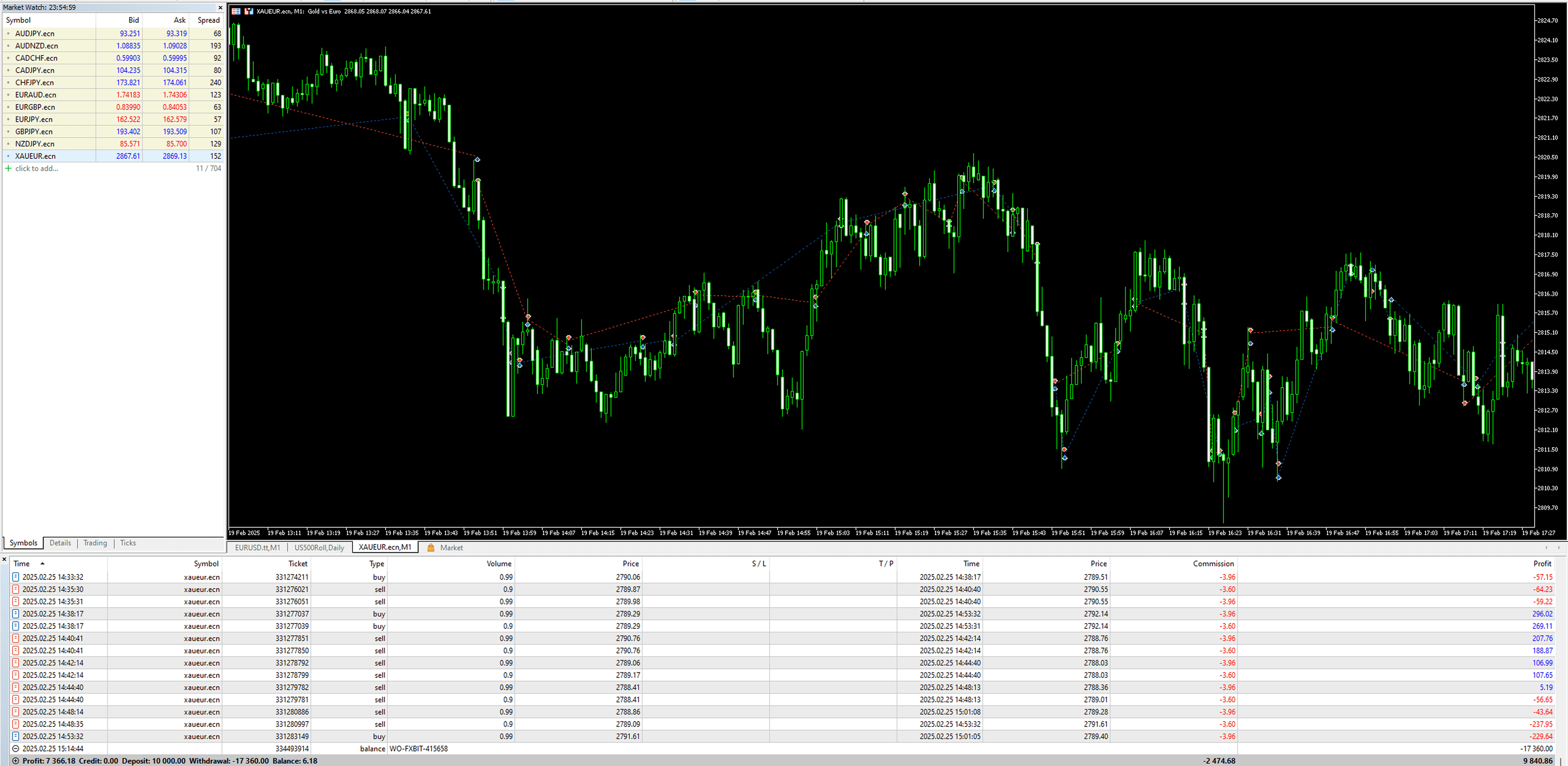Close the Market Watch panel
The width and height of the screenshot is (1568, 766).
[x=221, y=7]
